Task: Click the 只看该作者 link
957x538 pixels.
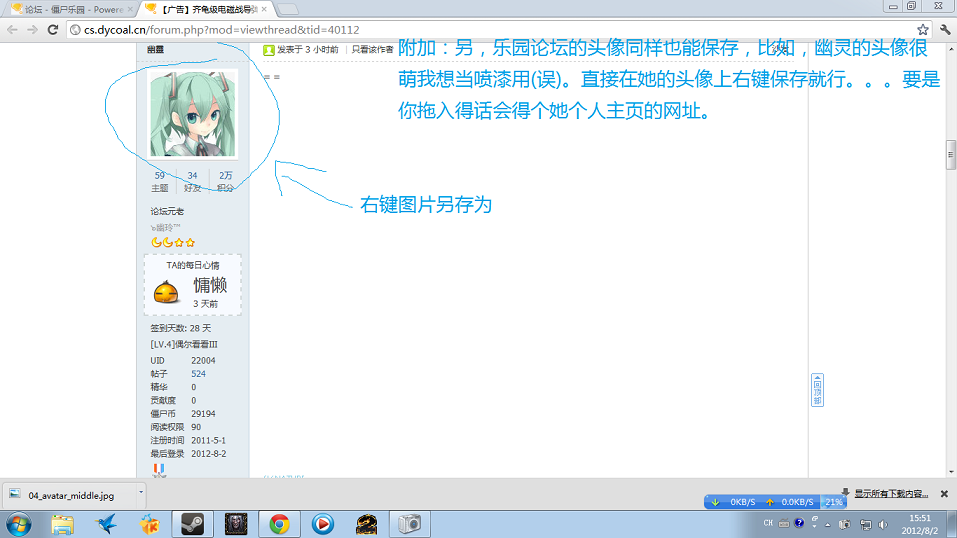Action: 371,49
